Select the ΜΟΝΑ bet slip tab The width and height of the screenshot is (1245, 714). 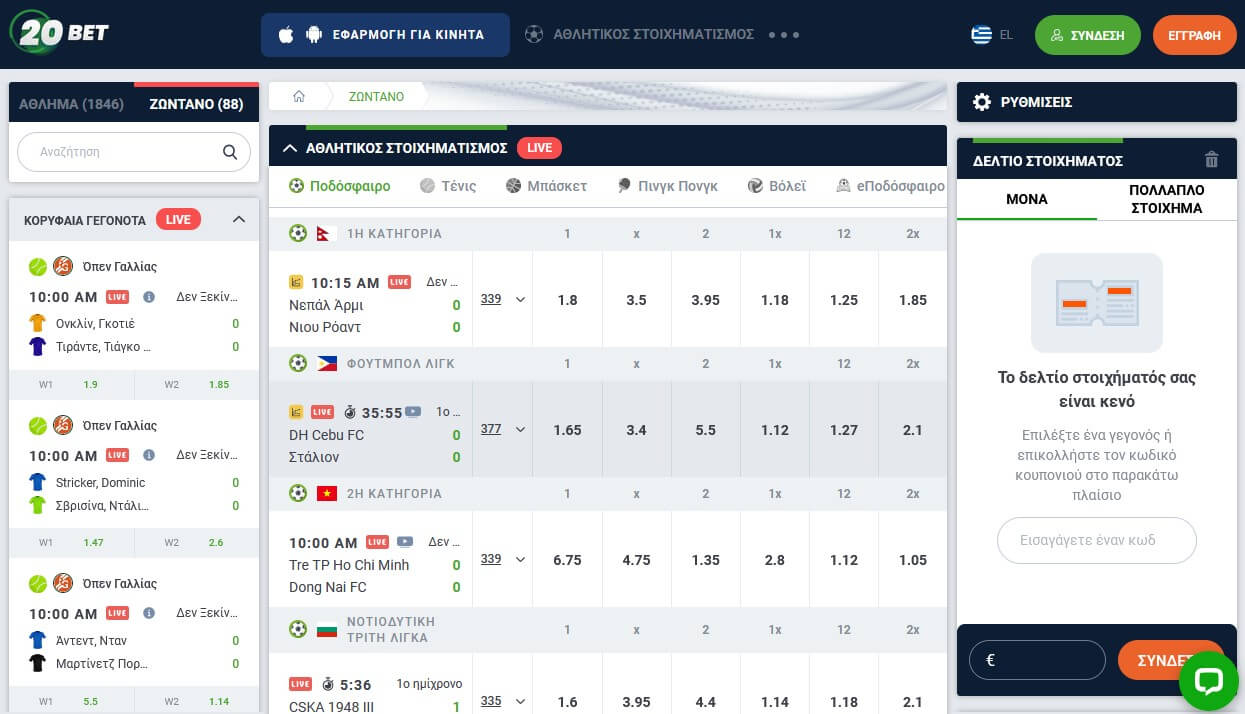[1026, 199]
